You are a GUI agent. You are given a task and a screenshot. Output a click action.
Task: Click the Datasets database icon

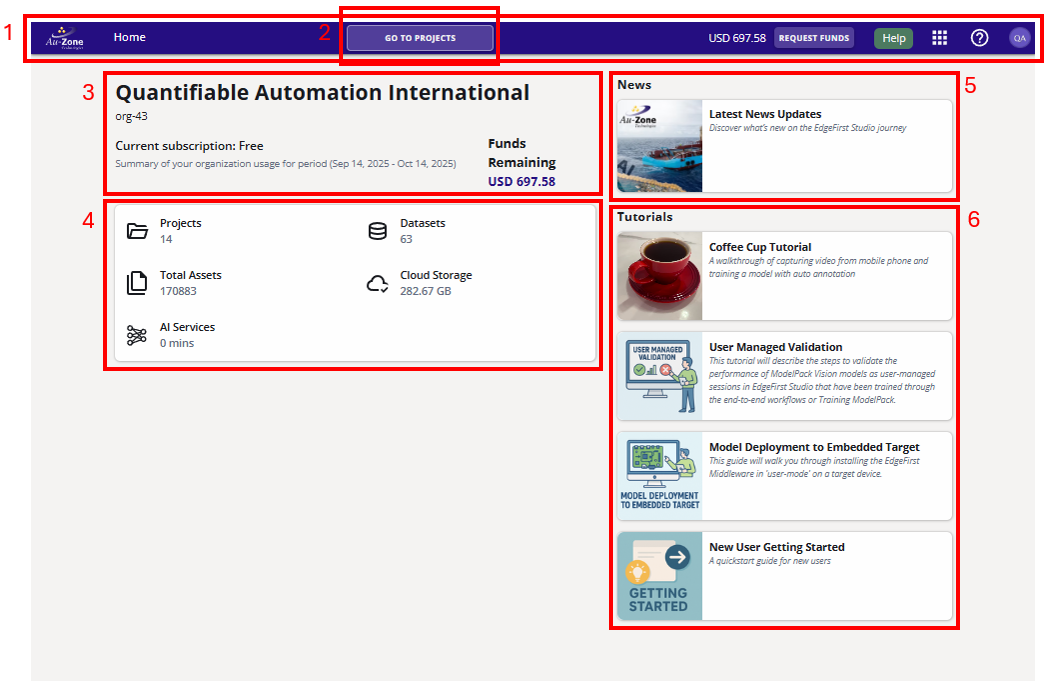click(x=377, y=232)
